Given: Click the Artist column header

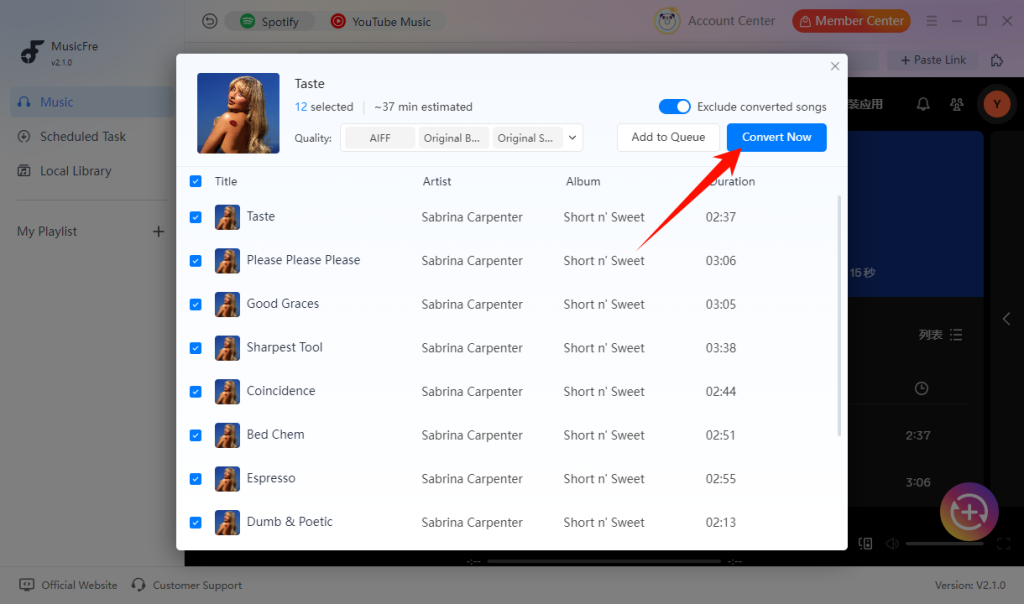Looking at the screenshot, I should 437,182.
